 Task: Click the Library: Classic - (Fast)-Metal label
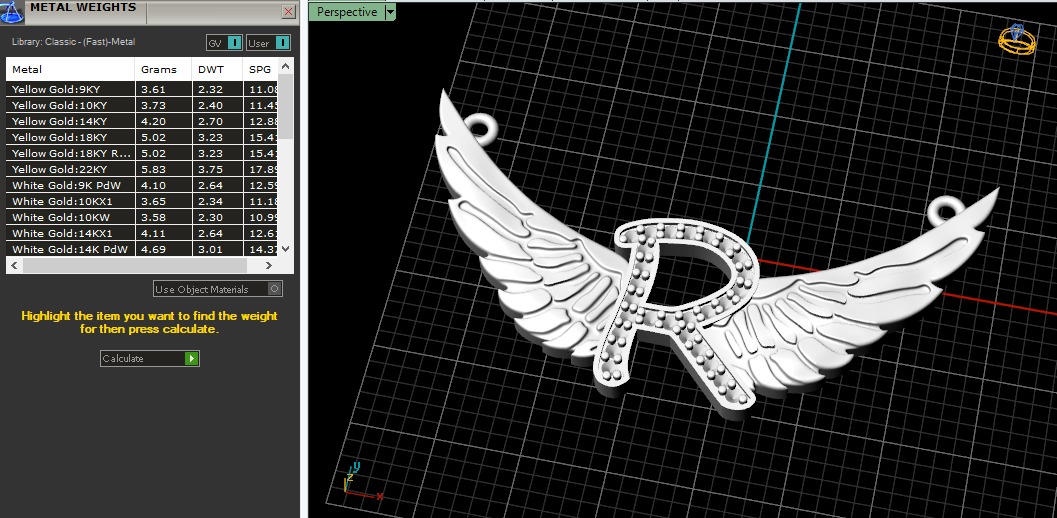(73, 42)
